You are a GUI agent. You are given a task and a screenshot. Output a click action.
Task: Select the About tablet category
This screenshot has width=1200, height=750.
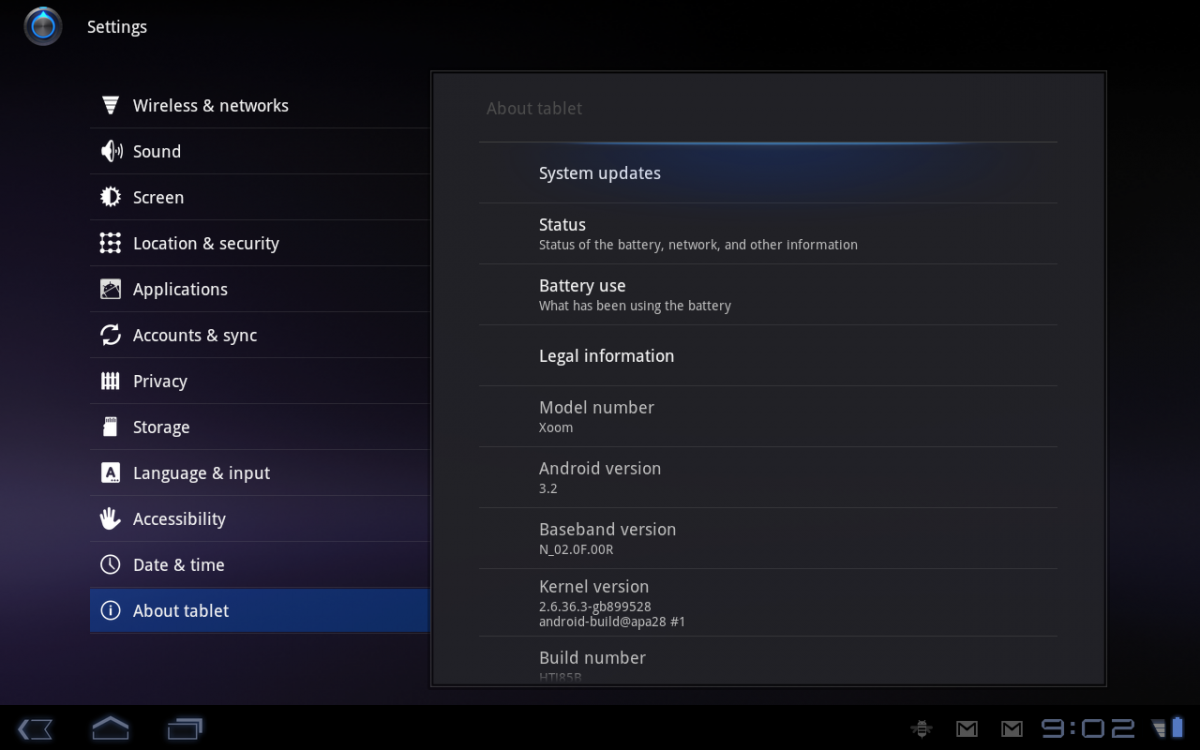click(260, 611)
